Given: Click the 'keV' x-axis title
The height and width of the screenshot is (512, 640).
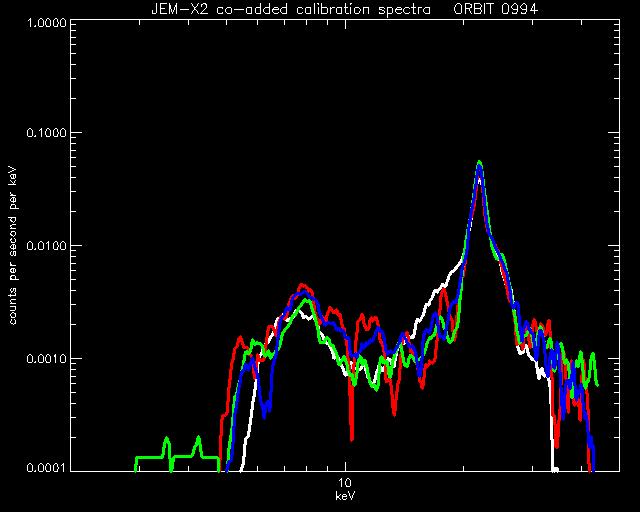Looking at the screenshot, I should [345, 496].
